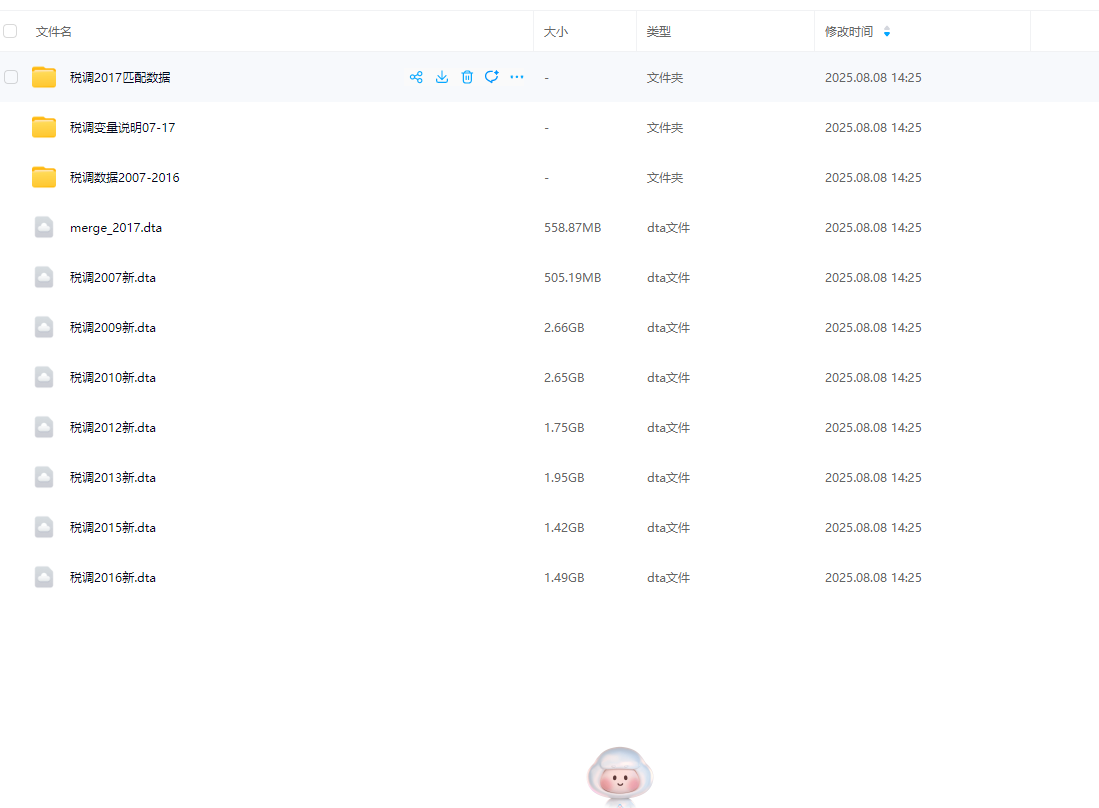This screenshot has height=808, width=1099.
Task: Select the file name 税调2013新.dta
Action: [x=113, y=477]
